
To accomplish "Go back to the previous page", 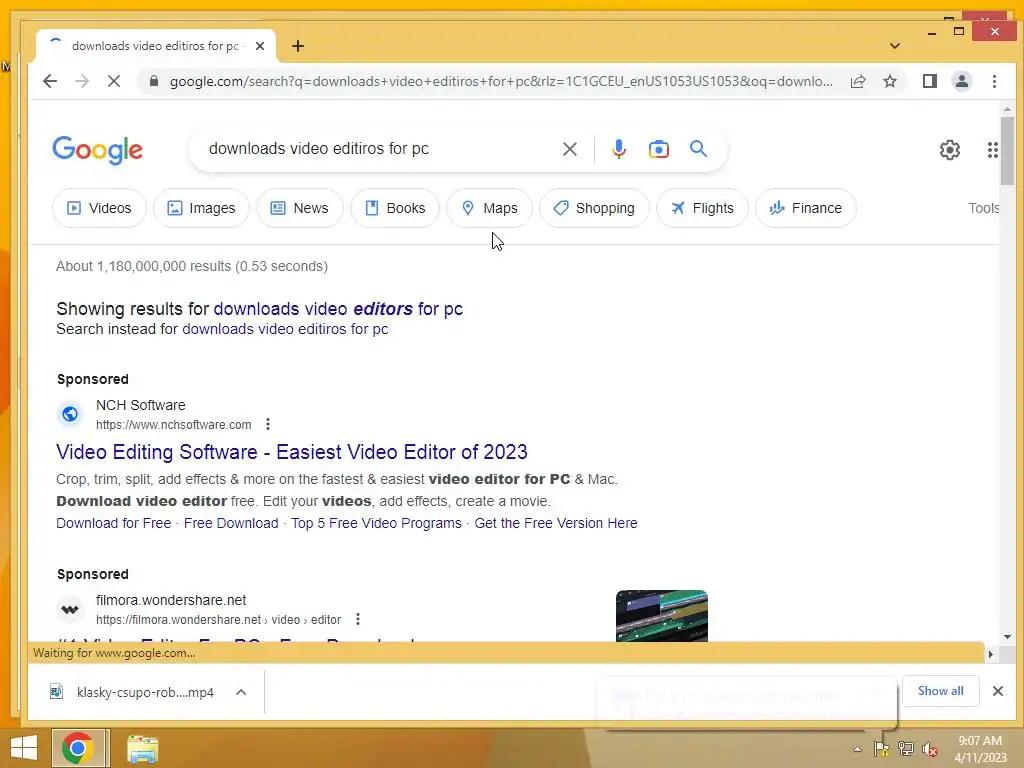I will pyautogui.click(x=50, y=81).
